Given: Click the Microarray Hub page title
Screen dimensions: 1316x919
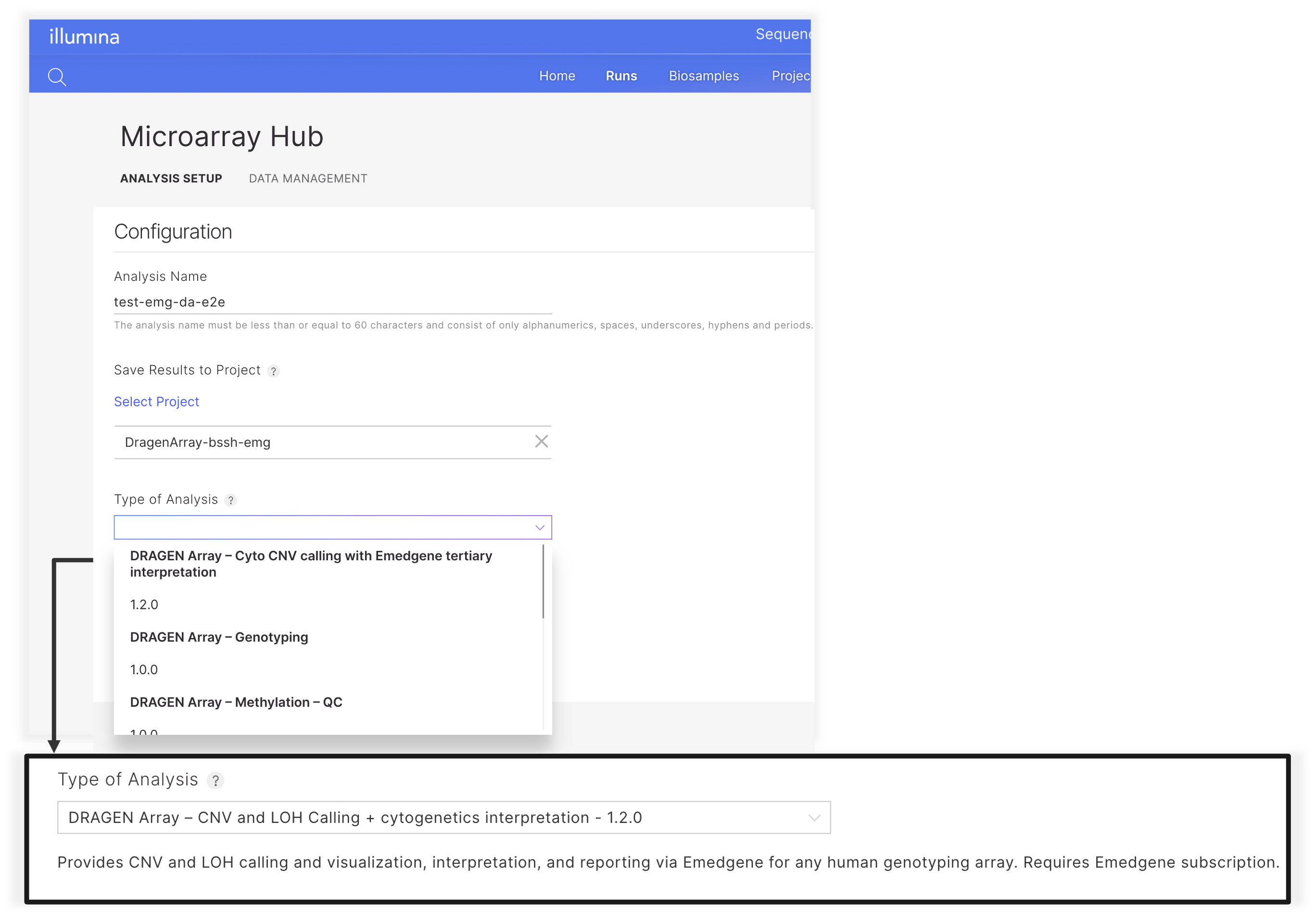Looking at the screenshot, I should [x=222, y=137].
